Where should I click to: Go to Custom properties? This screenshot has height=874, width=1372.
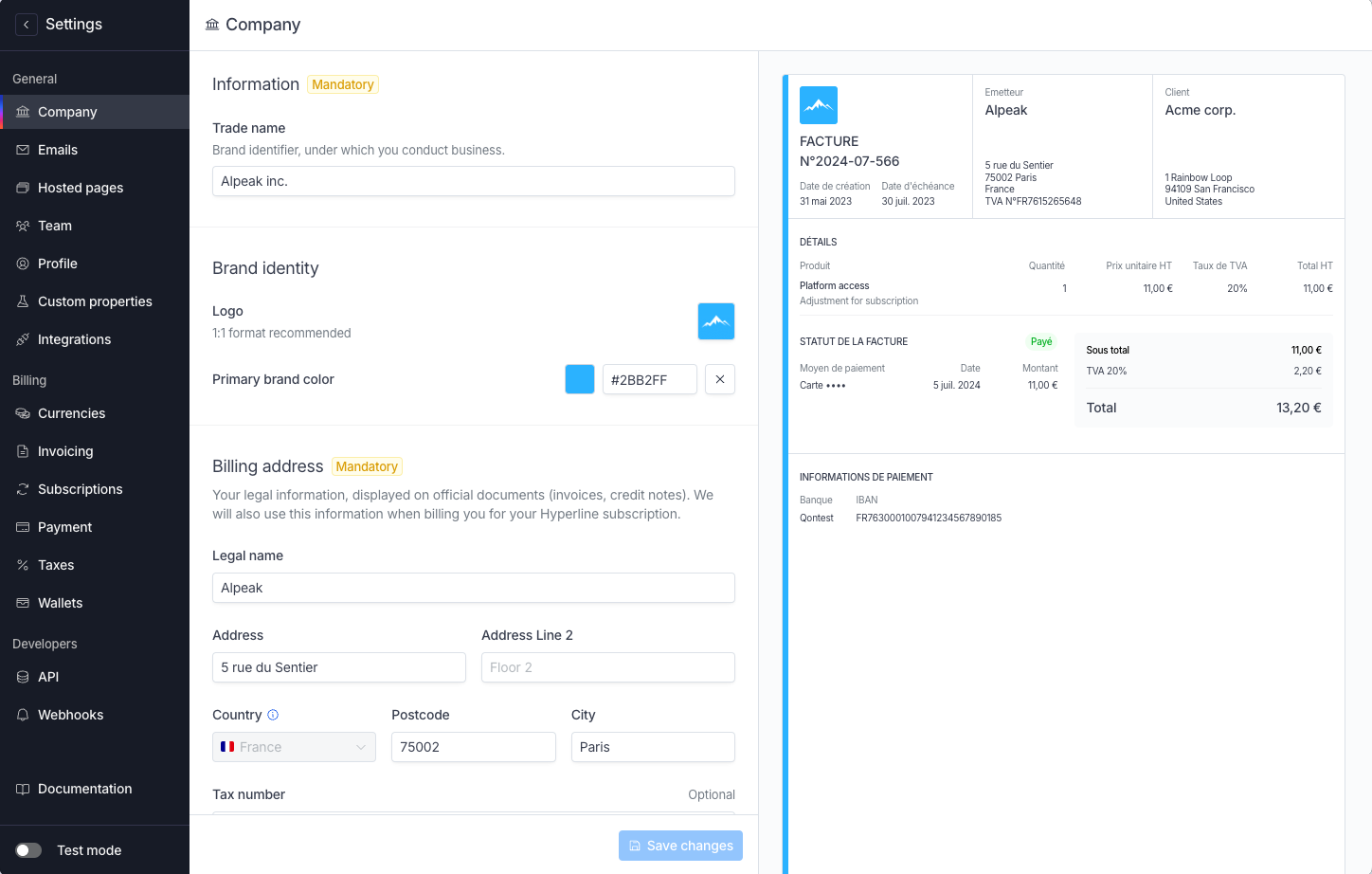pos(95,301)
